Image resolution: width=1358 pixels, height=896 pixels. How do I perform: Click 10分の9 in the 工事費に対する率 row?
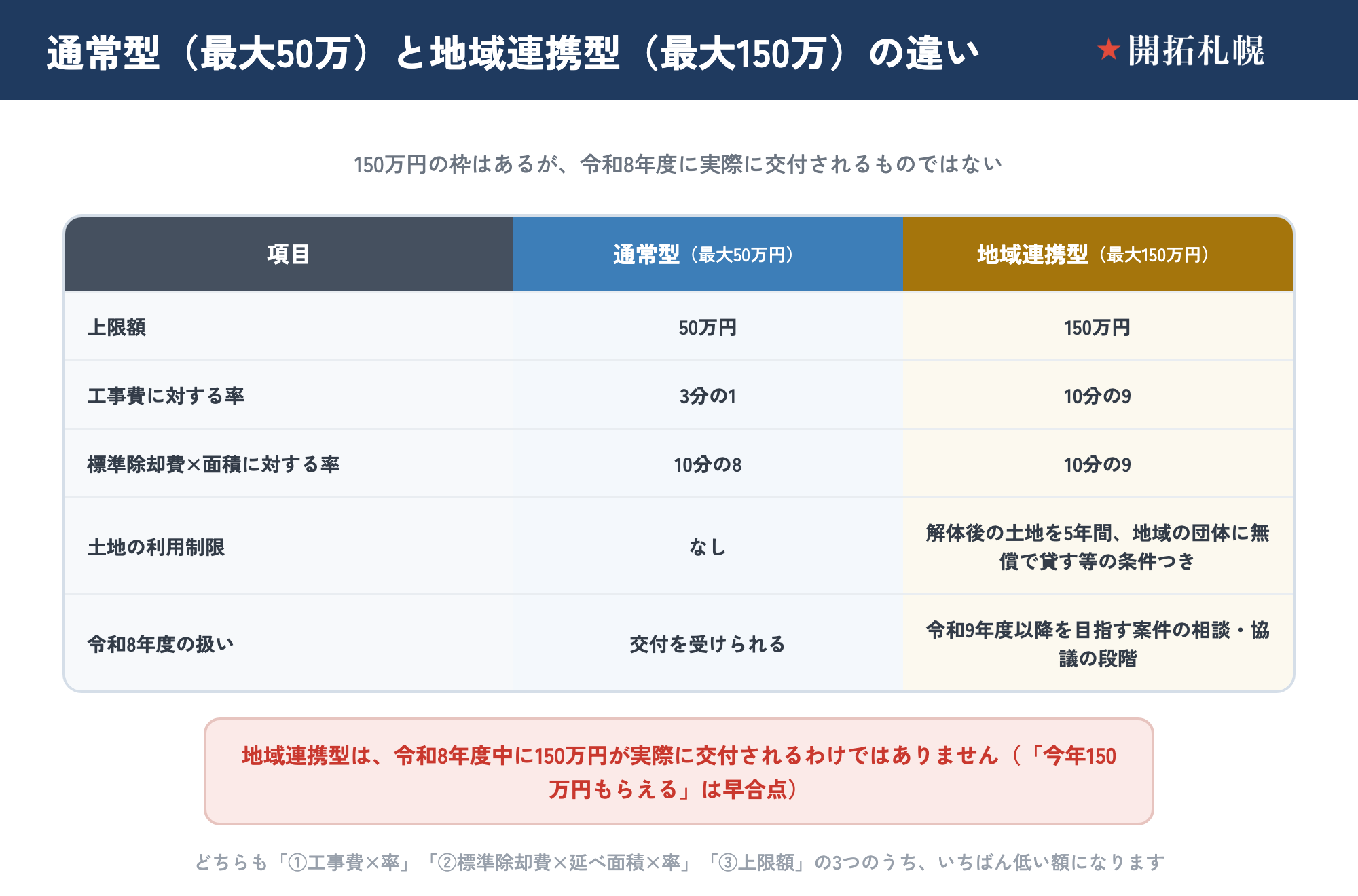[1098, 396]
